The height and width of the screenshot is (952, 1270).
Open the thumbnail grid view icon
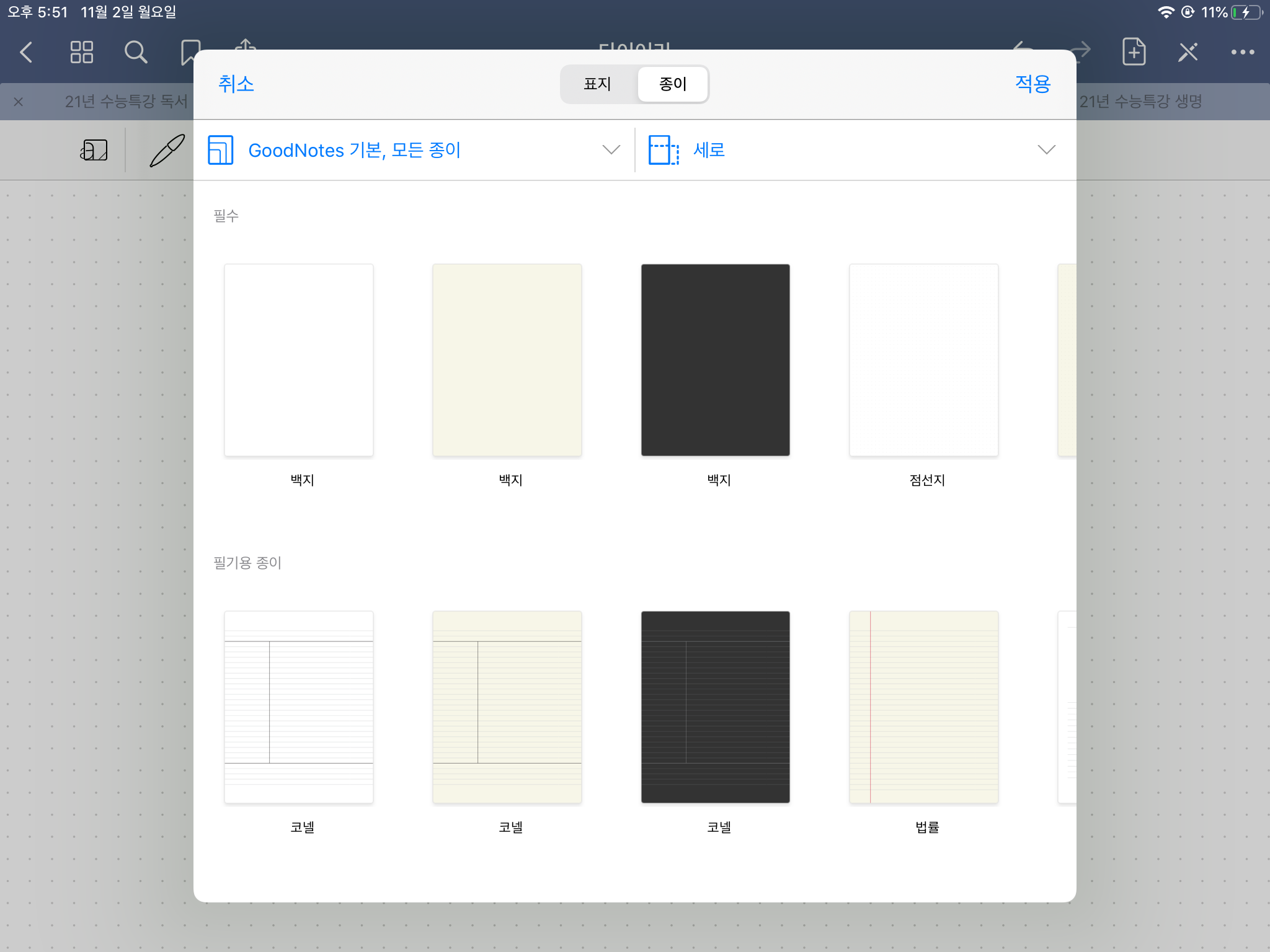tap(81, 52)
